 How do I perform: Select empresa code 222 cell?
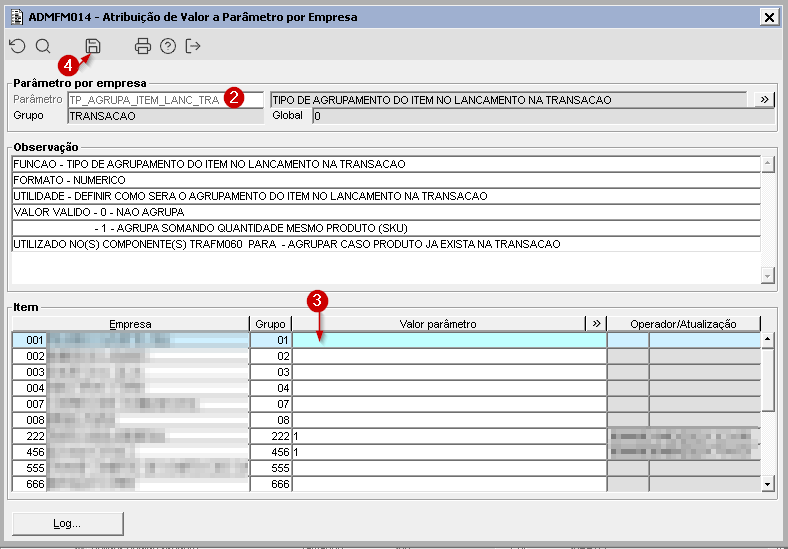(30, 436)
